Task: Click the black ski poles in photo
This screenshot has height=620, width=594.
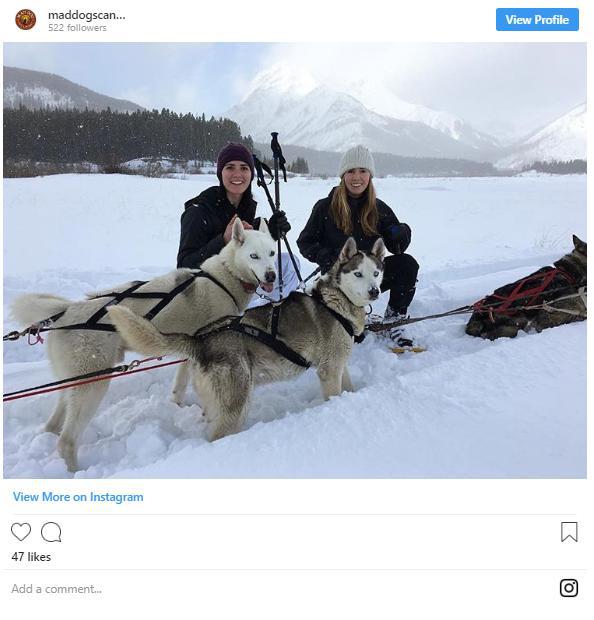Action: click(x=277, y=206)
